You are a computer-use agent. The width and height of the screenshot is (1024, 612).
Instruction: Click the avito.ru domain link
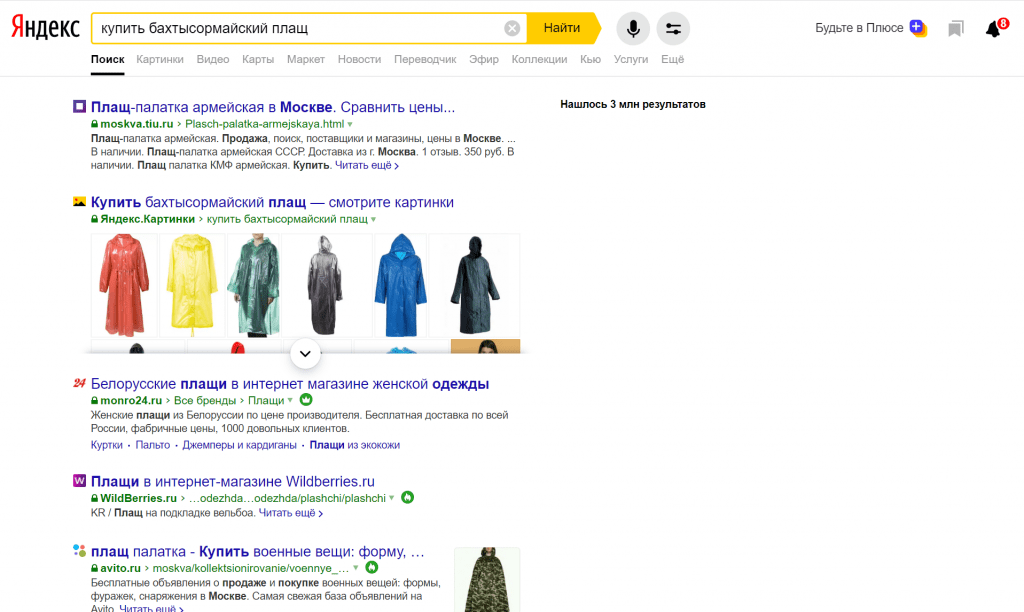tap(120, 568)
